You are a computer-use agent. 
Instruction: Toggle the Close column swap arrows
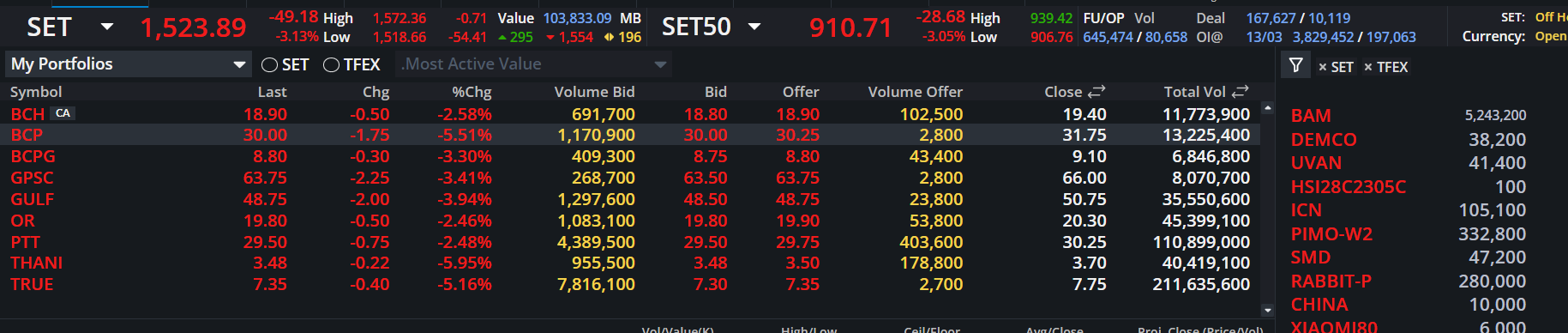coord(1096,91)
